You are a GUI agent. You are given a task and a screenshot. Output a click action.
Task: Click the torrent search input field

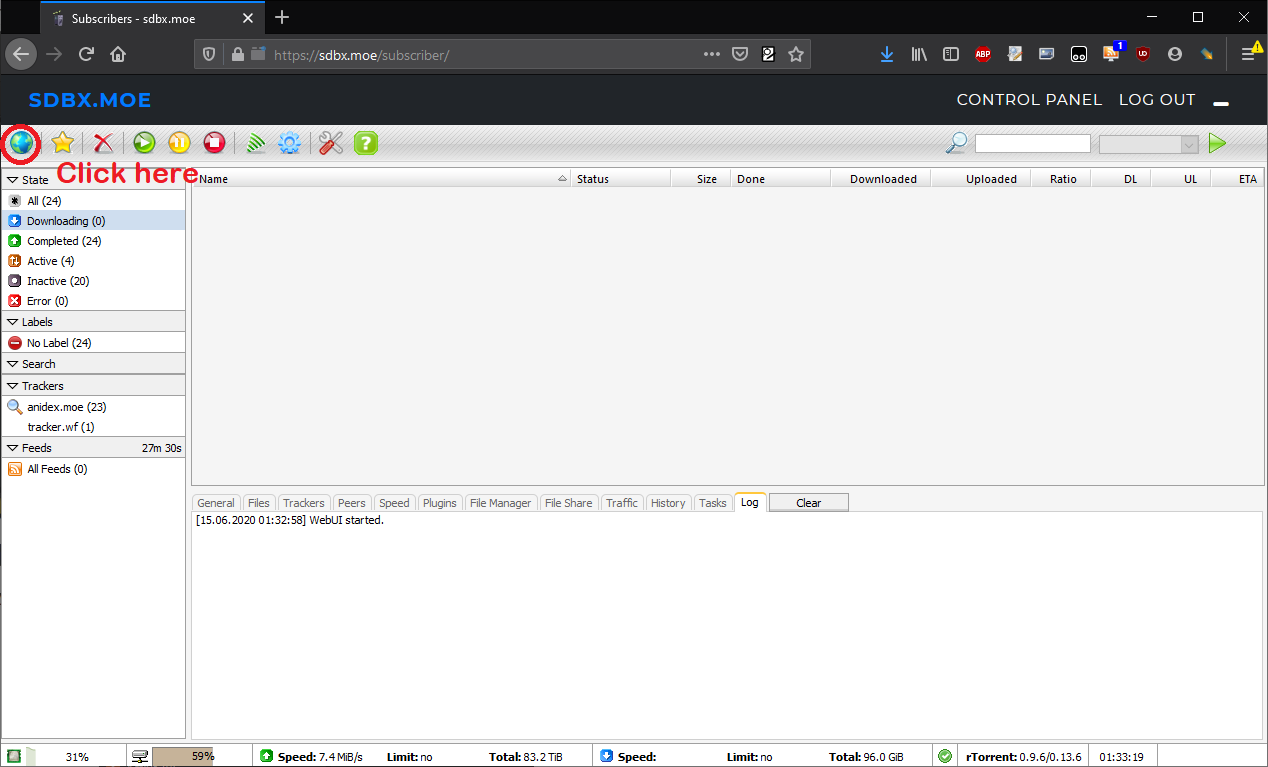pos(1033,144)
